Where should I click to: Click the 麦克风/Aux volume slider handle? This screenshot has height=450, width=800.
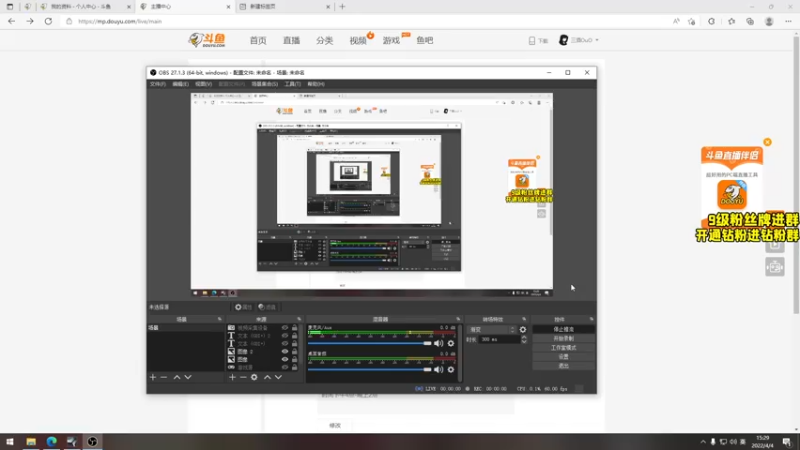427,343
